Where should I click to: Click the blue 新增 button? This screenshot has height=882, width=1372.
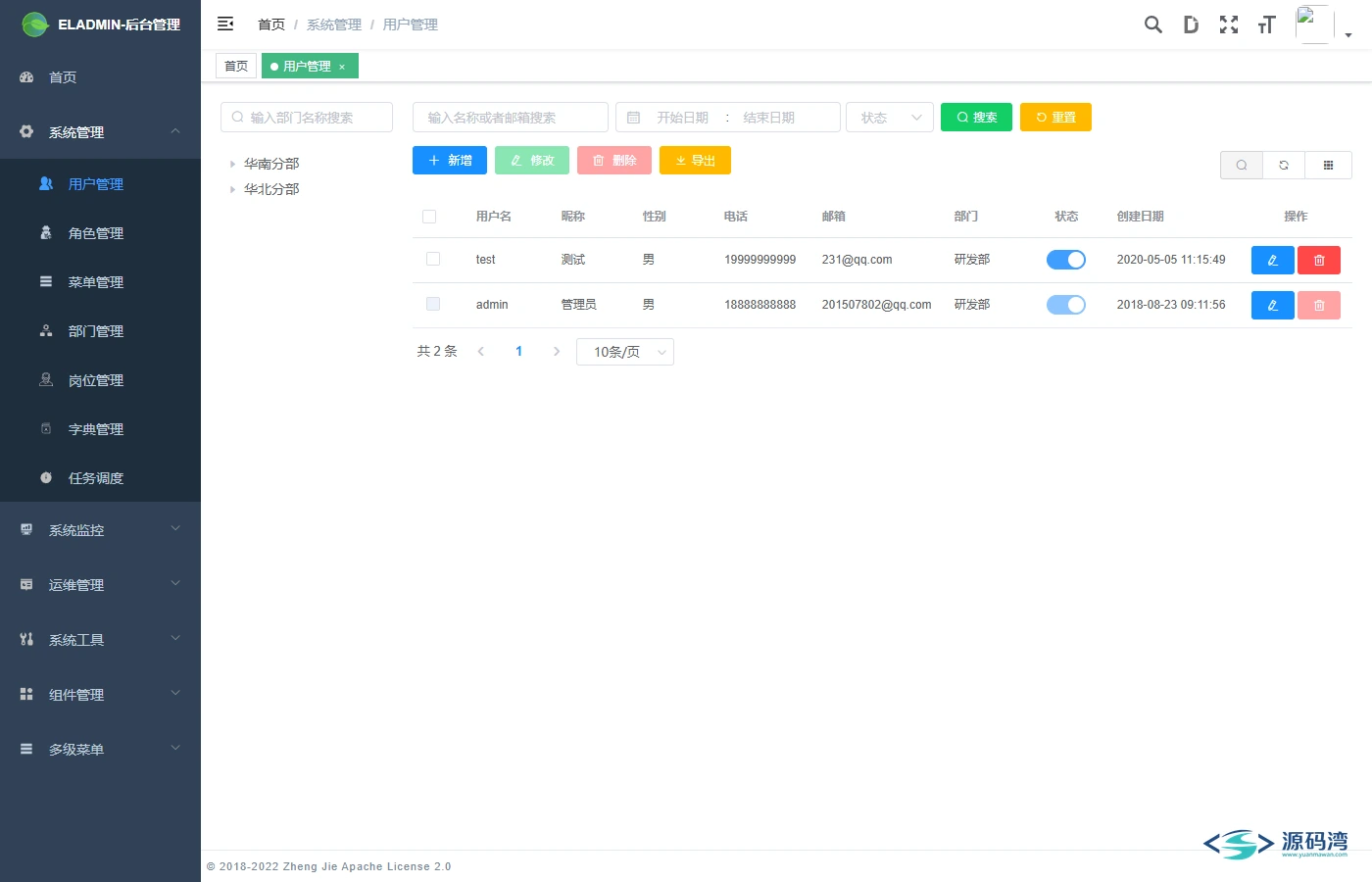coord(450,161)
